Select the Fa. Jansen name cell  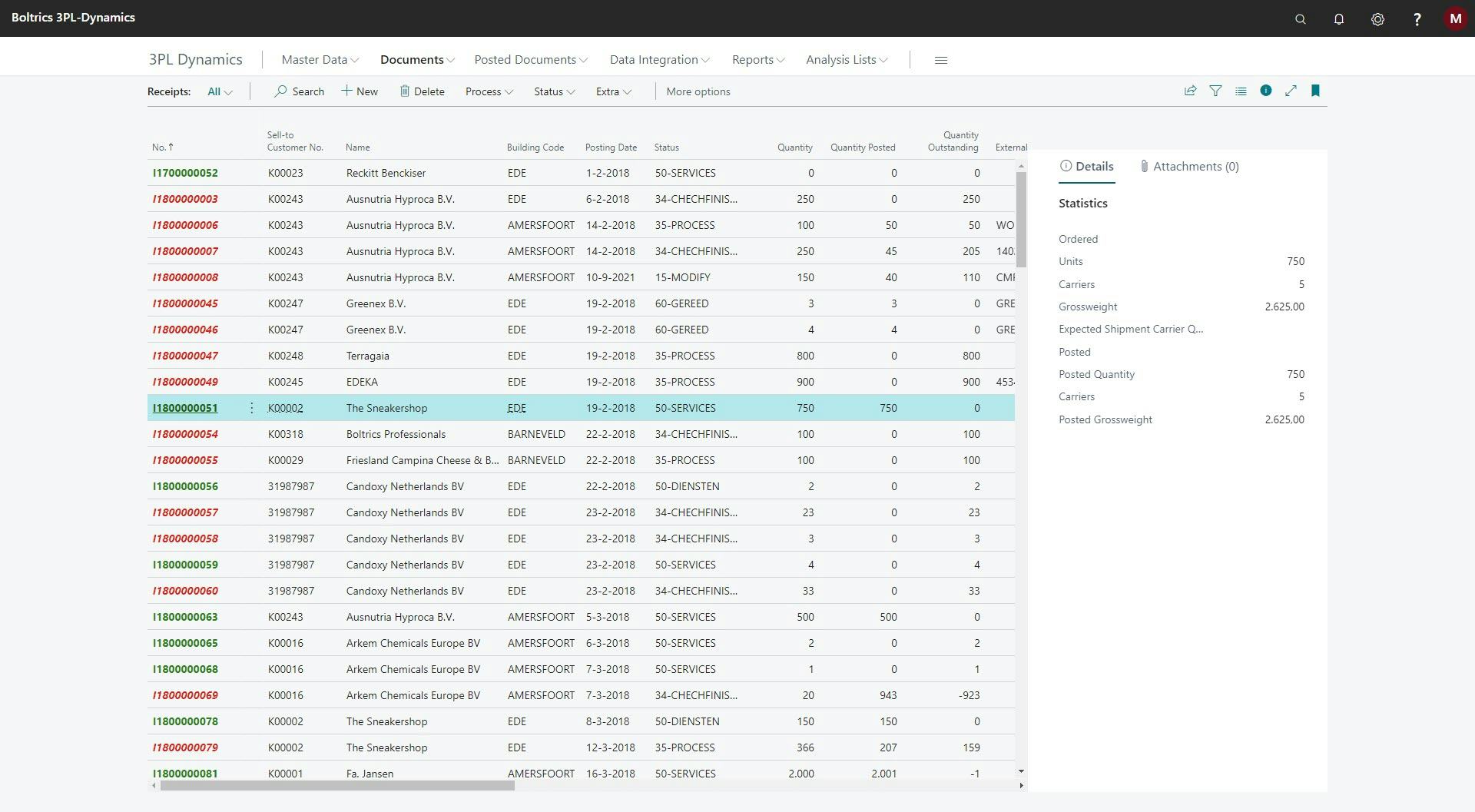point(370,774)
